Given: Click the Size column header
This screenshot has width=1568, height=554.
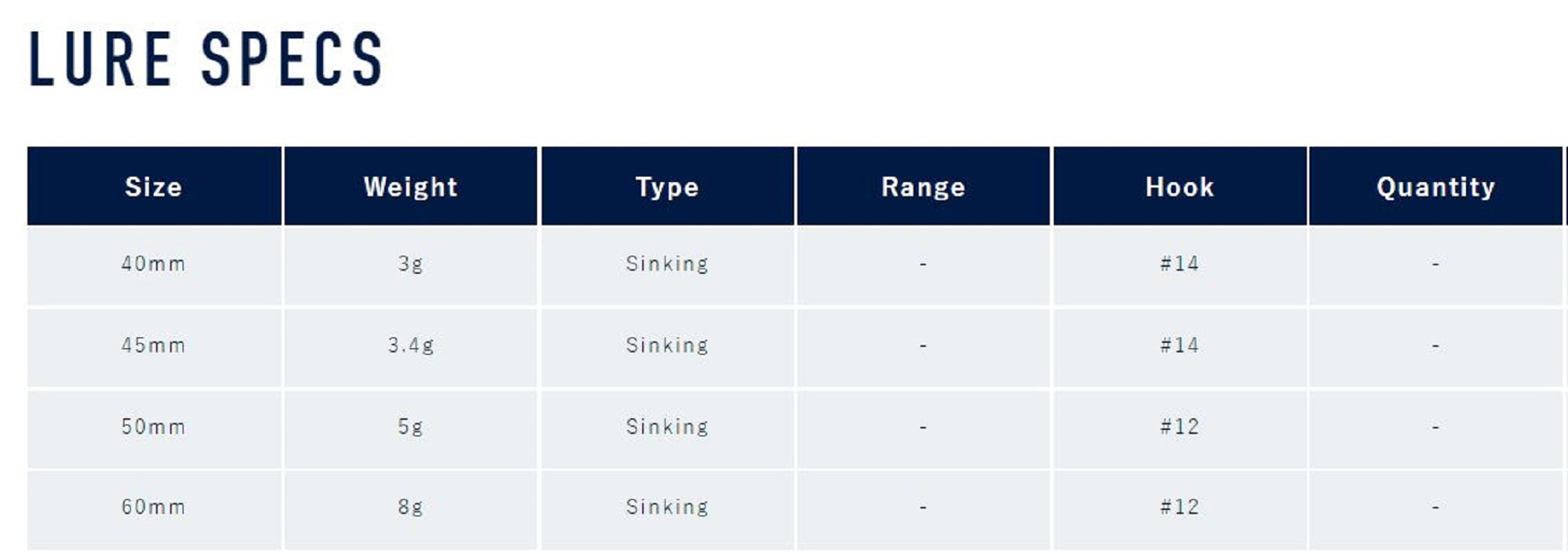Looking at the screenshot, I should pyautogui.click(x=154, y=187).
